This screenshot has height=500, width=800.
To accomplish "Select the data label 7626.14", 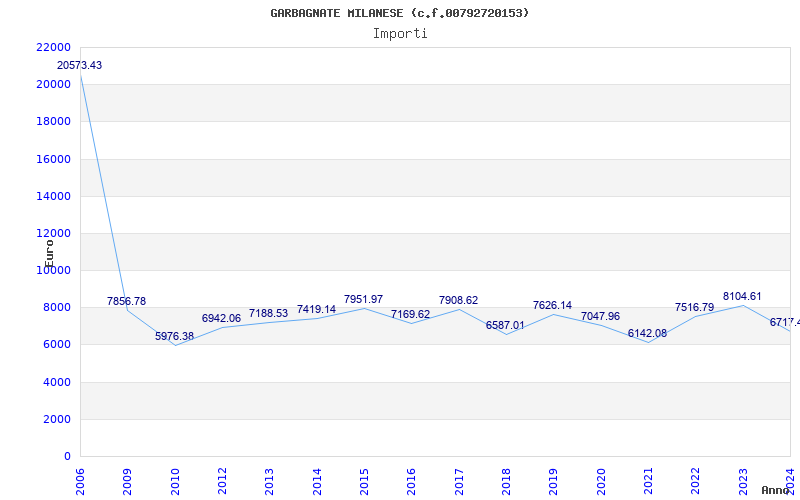I will coord(553,305).
